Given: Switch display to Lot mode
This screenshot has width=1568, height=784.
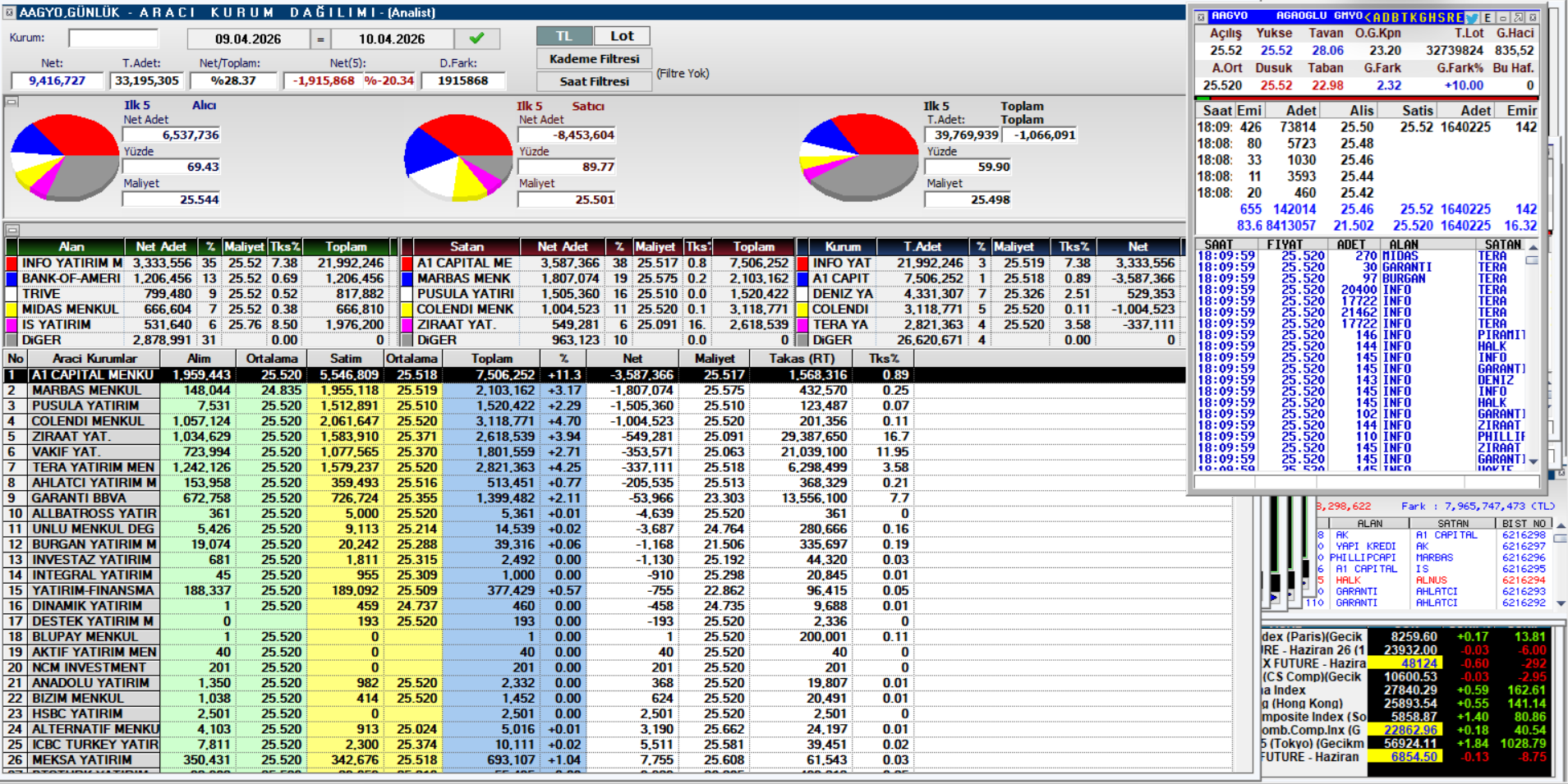Looking at the screenshot, I should [622, 36].
